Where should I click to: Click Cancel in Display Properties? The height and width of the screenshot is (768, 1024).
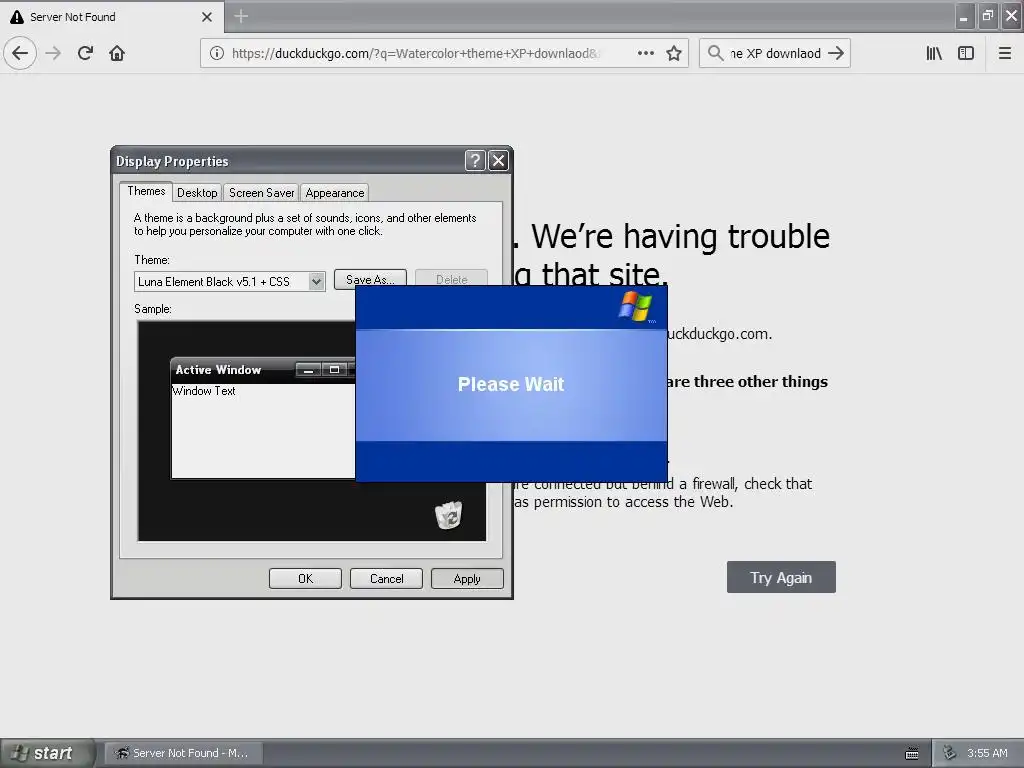point(386,579)
